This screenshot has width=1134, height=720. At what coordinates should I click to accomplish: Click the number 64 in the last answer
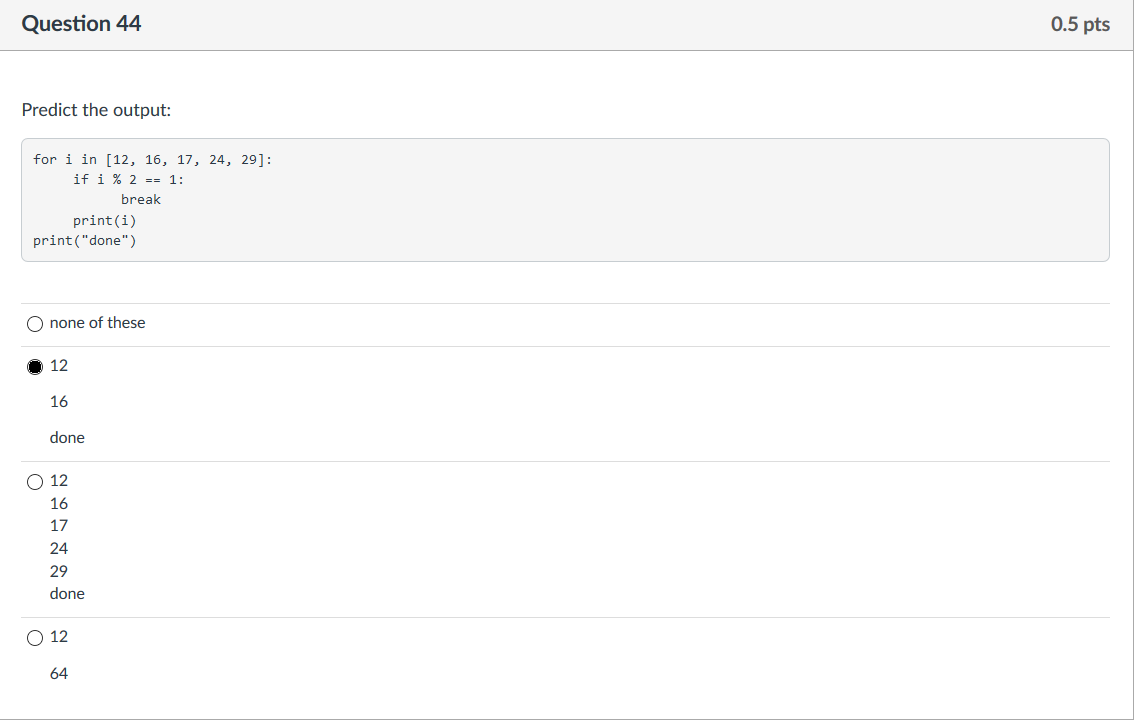tap(59, 674)
